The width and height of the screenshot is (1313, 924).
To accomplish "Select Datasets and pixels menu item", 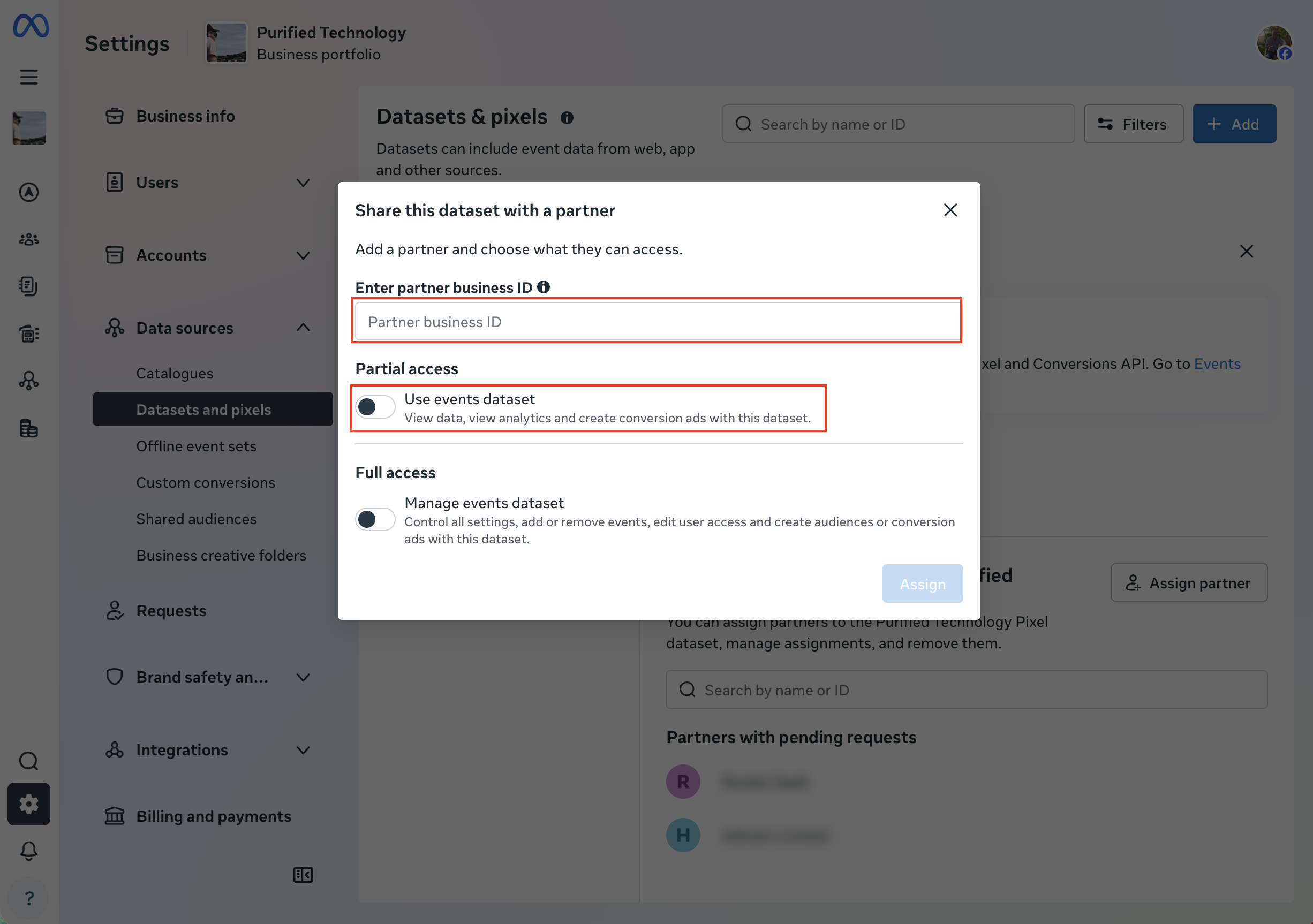I will pyautogui.click(x=213, y=410).
